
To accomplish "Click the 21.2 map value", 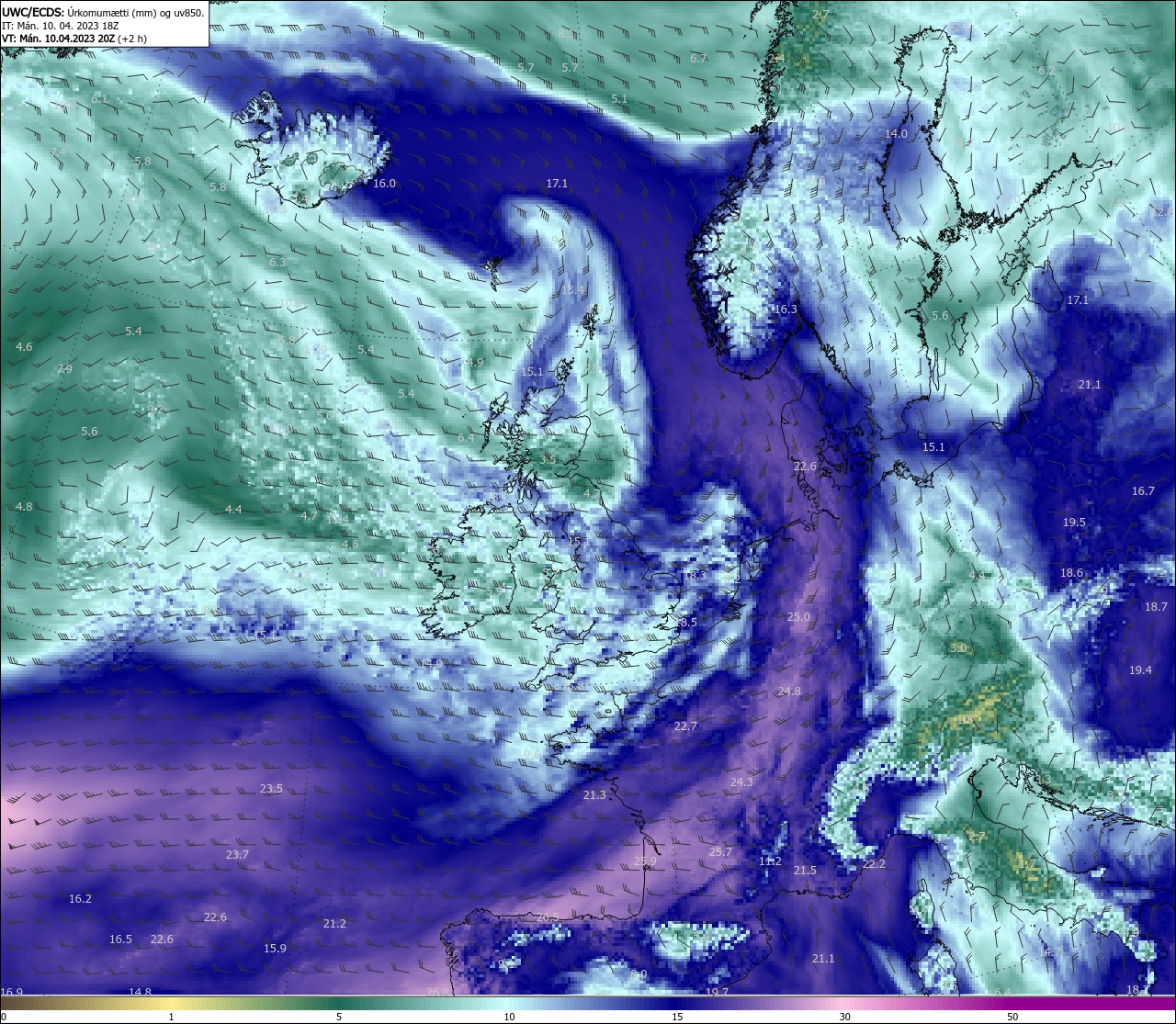I will coord(334,924).
